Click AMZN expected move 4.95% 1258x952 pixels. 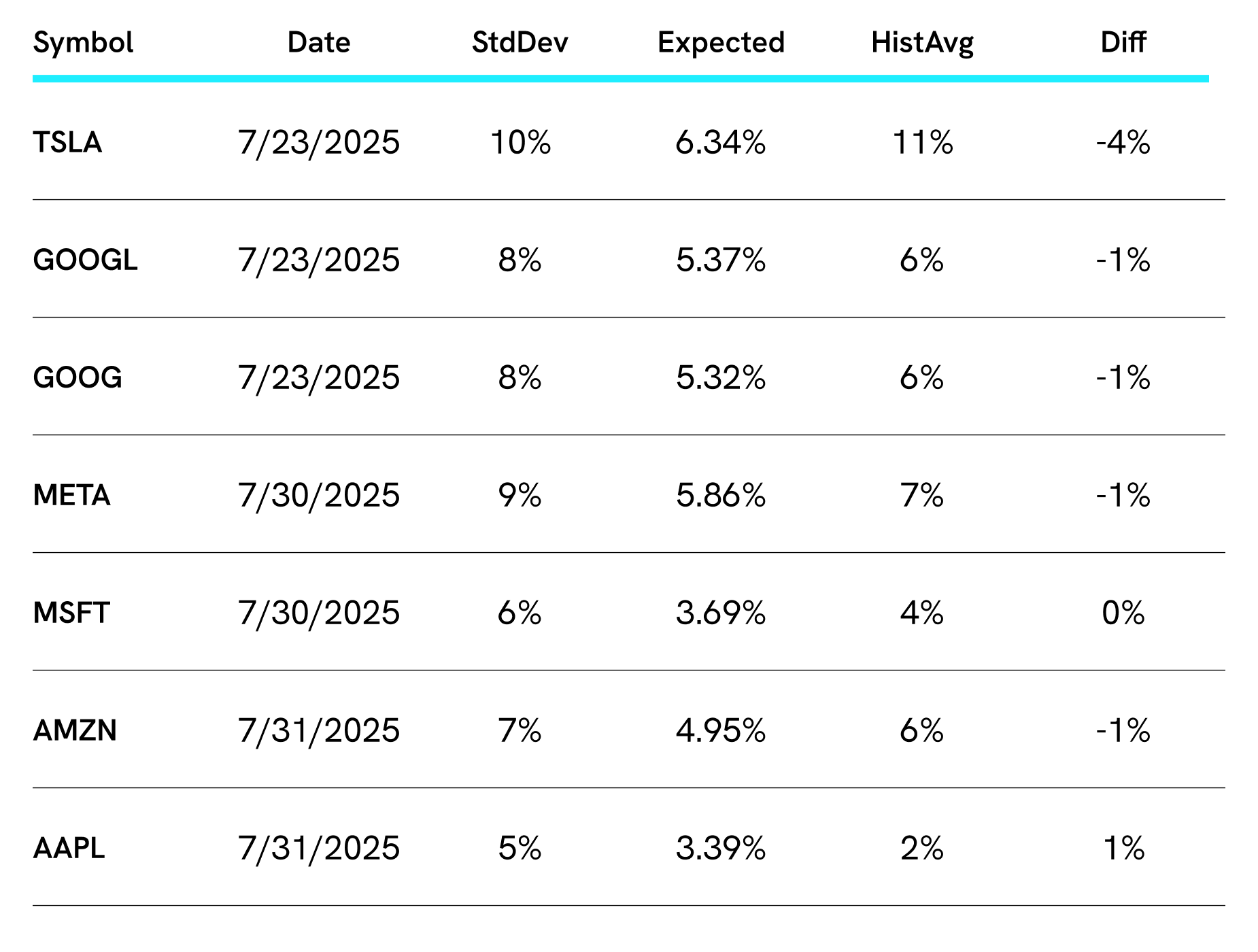tap(721, 731)
